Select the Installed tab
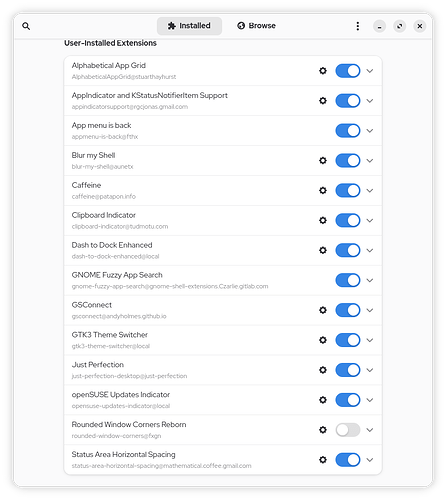The height and width of the screenshot is (500, 445). click(189, 26)
